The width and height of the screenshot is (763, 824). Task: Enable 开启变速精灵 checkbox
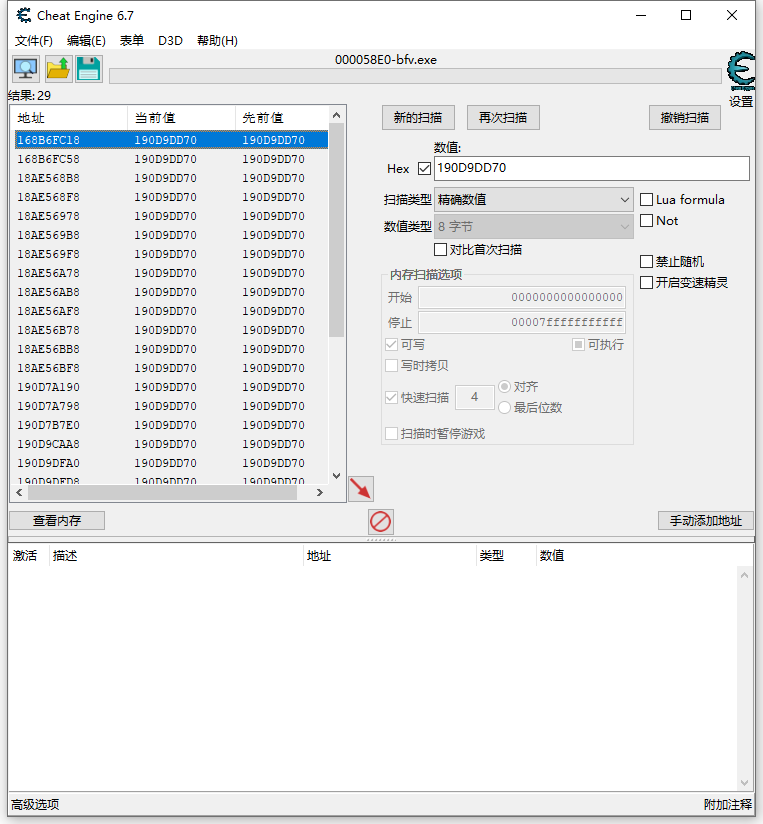coord(646,283)
